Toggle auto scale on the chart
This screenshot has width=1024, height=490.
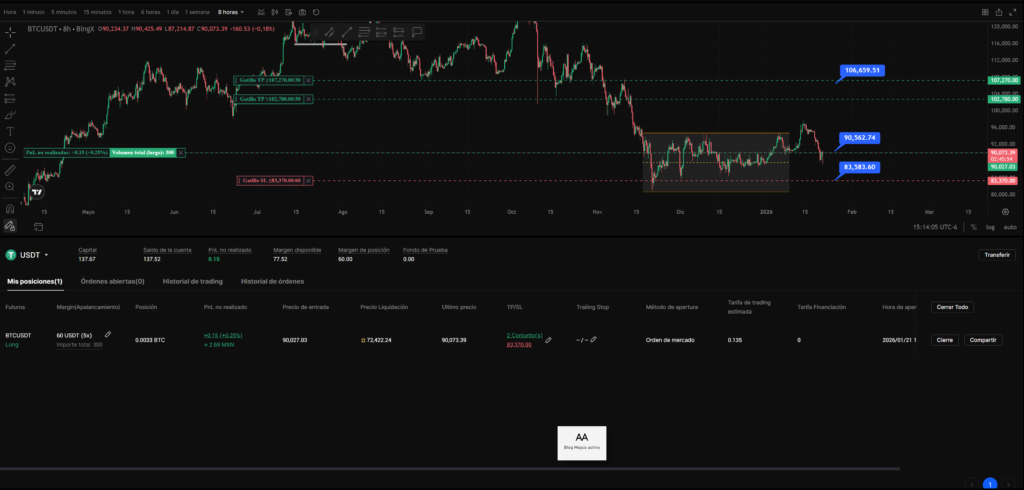tap(1009, 227)
